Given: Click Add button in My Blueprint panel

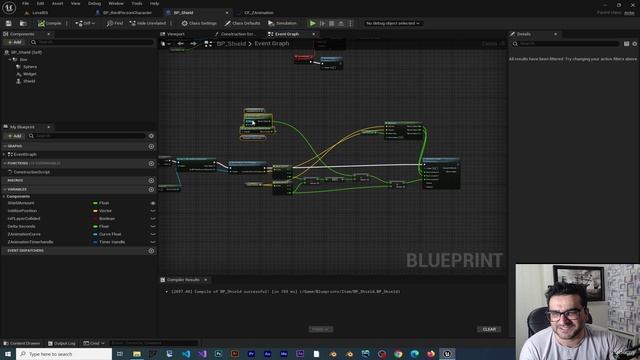Looking at the screenshot, I should click(x=14, y=136).
